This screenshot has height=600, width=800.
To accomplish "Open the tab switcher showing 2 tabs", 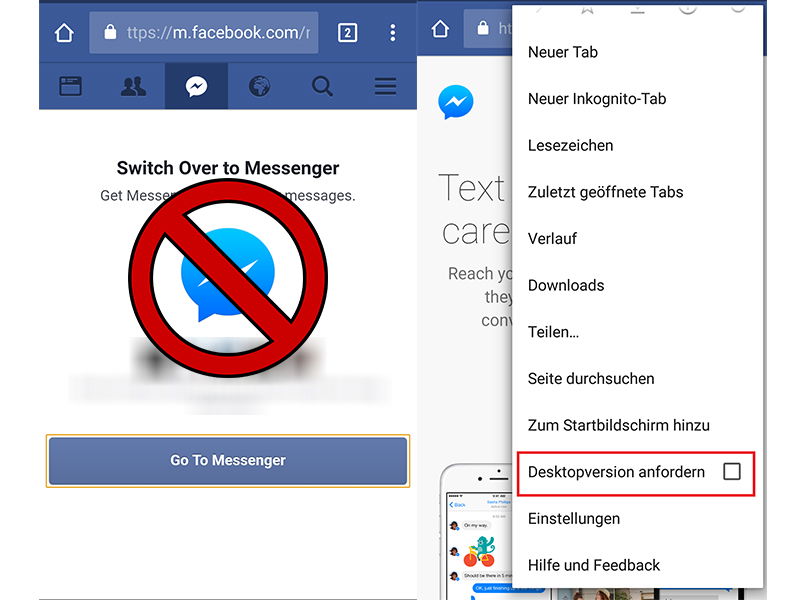I will [347, 33].
